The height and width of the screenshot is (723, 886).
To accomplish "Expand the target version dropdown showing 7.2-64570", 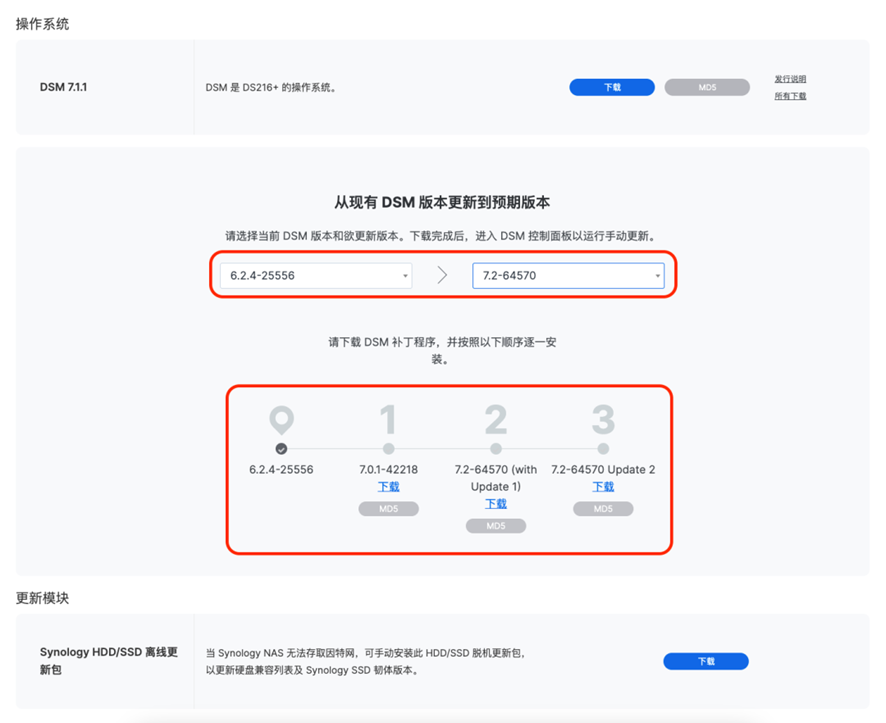I will coord(567,275).
